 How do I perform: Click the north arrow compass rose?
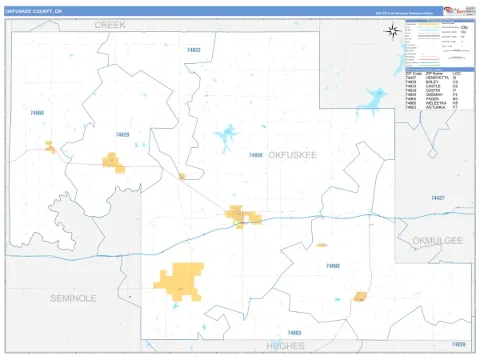[393, 31]
